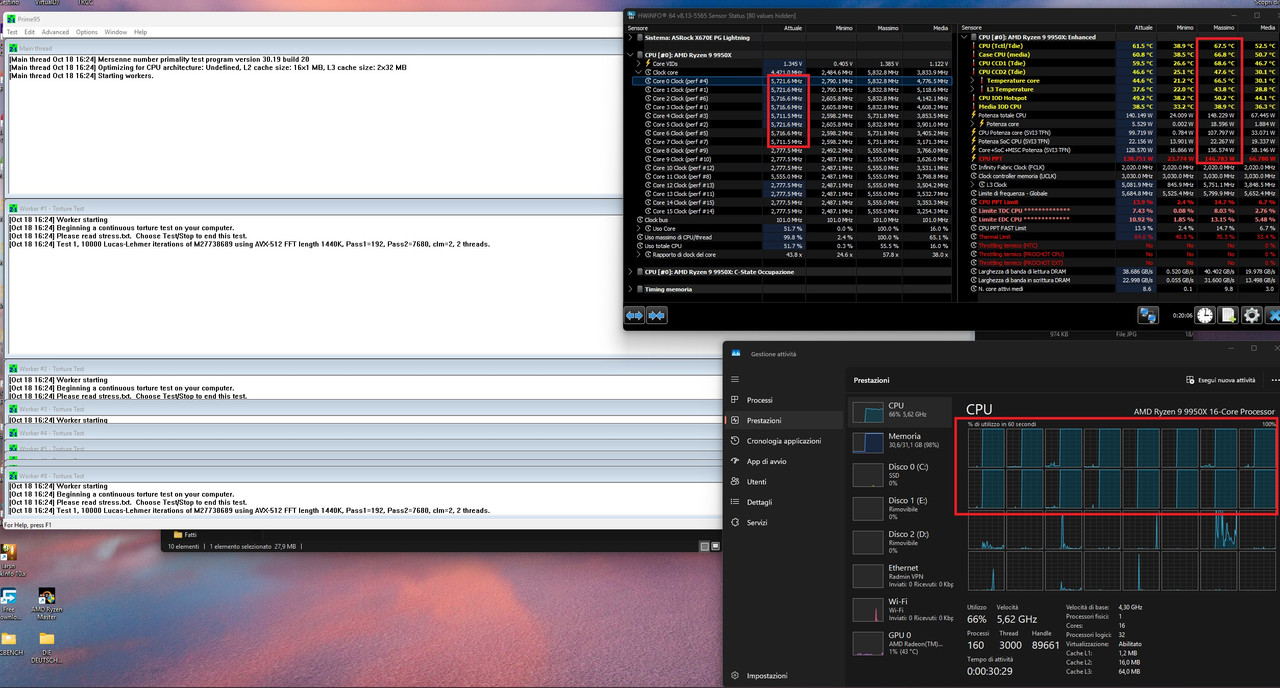The height and width of the screenshot is (688, 1280).
Task: Toggle Task Manager hamburger navigation menu
Action: 736,379
